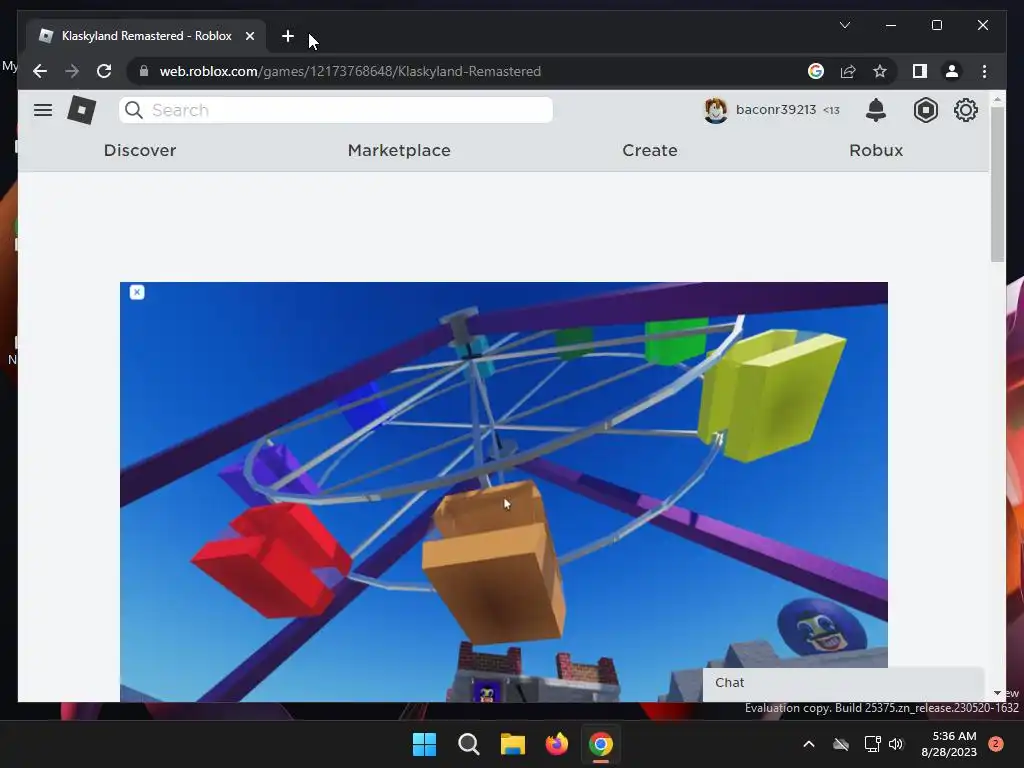Open the Roblox settings gear

pos(965,110)
